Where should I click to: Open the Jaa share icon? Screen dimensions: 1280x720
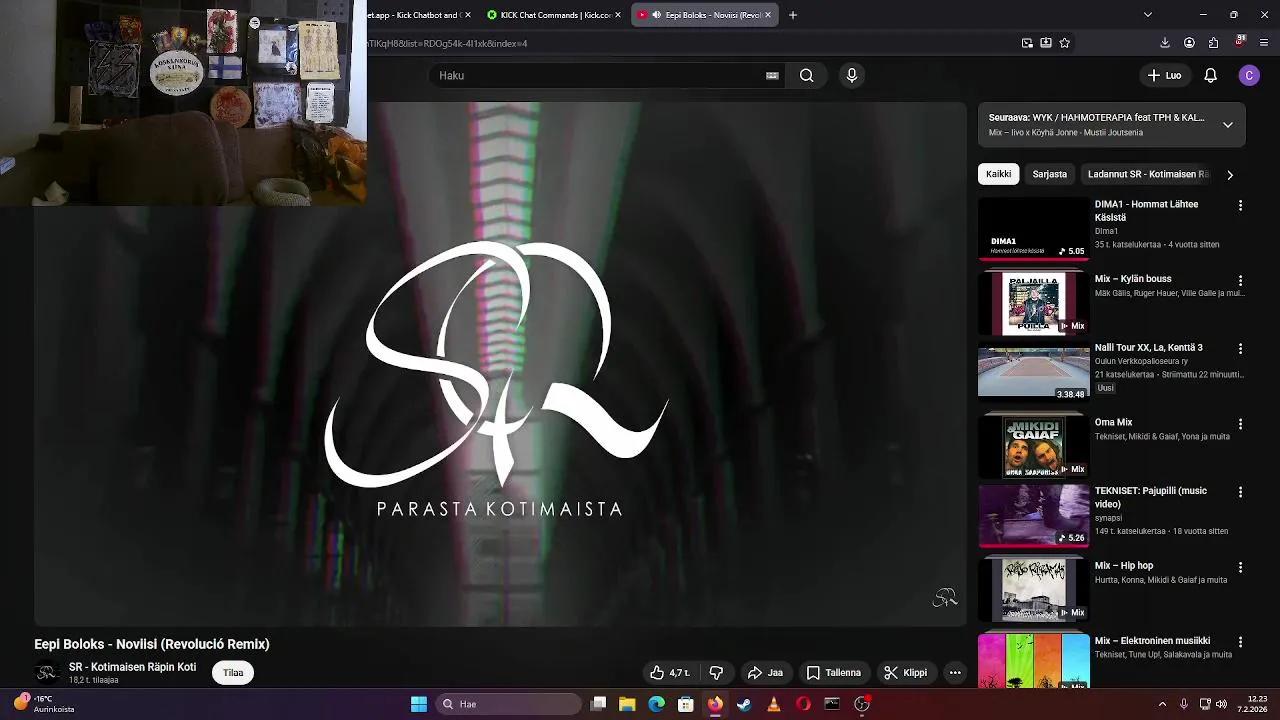click(x=754, y=672)
